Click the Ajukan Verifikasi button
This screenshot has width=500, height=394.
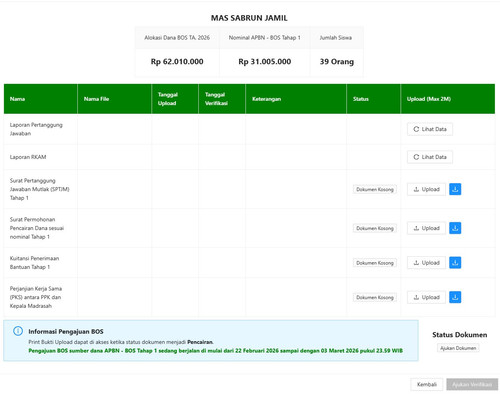[x=472, y=384]
